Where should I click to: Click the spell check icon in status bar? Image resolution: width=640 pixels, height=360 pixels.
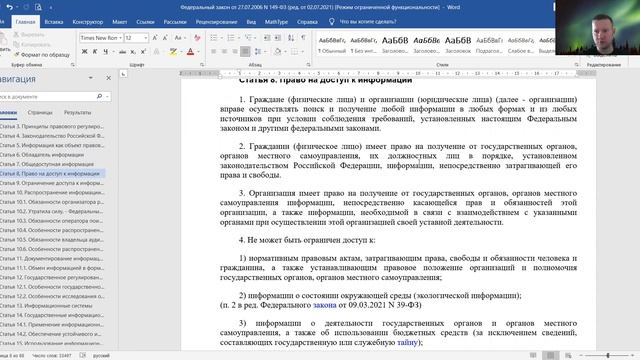click(x=82, y=356)
